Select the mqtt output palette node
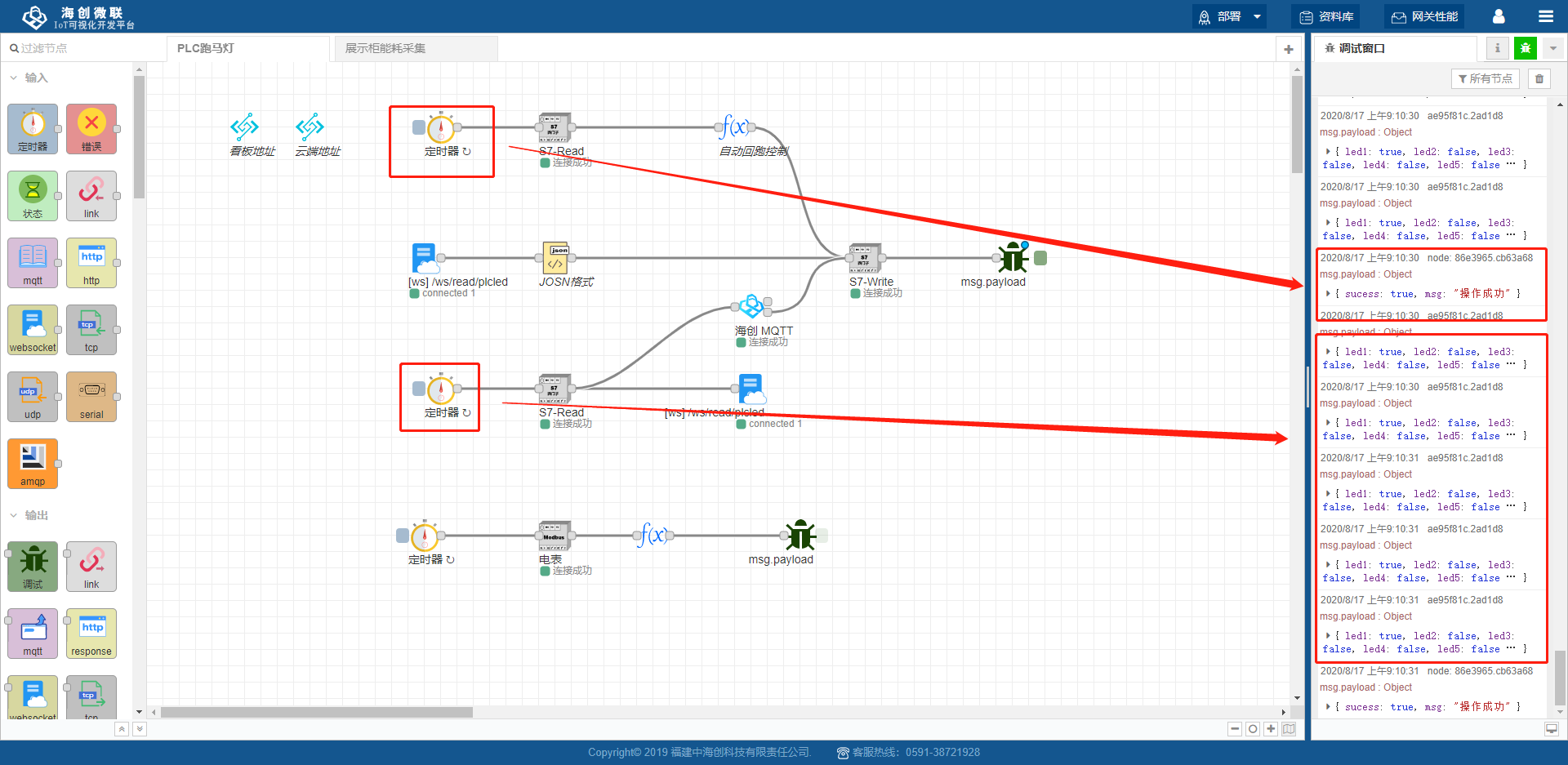Screen dimensions: 1568x765 pos(33,634)
